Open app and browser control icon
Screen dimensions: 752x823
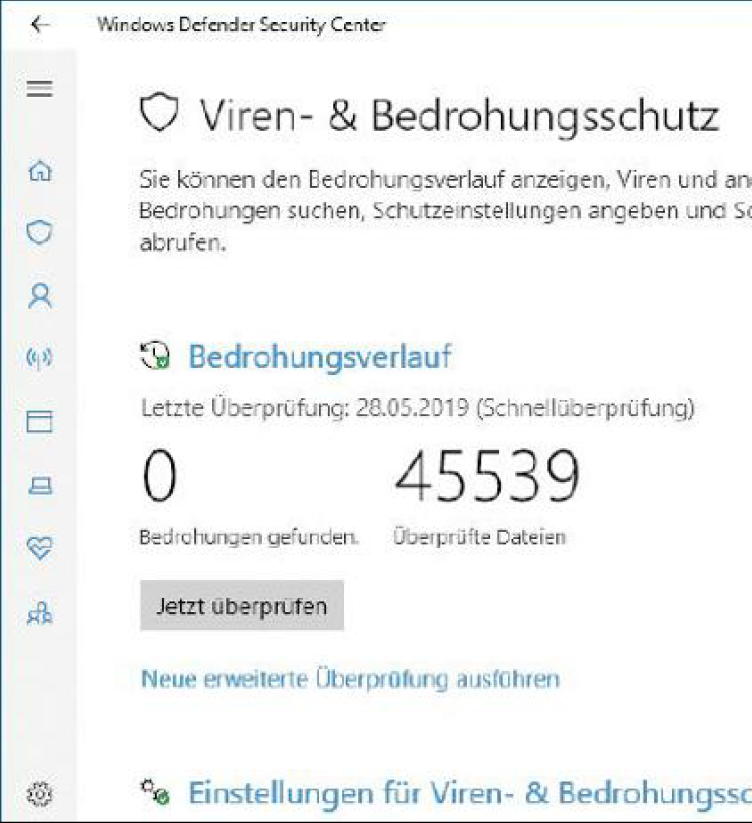39,421
